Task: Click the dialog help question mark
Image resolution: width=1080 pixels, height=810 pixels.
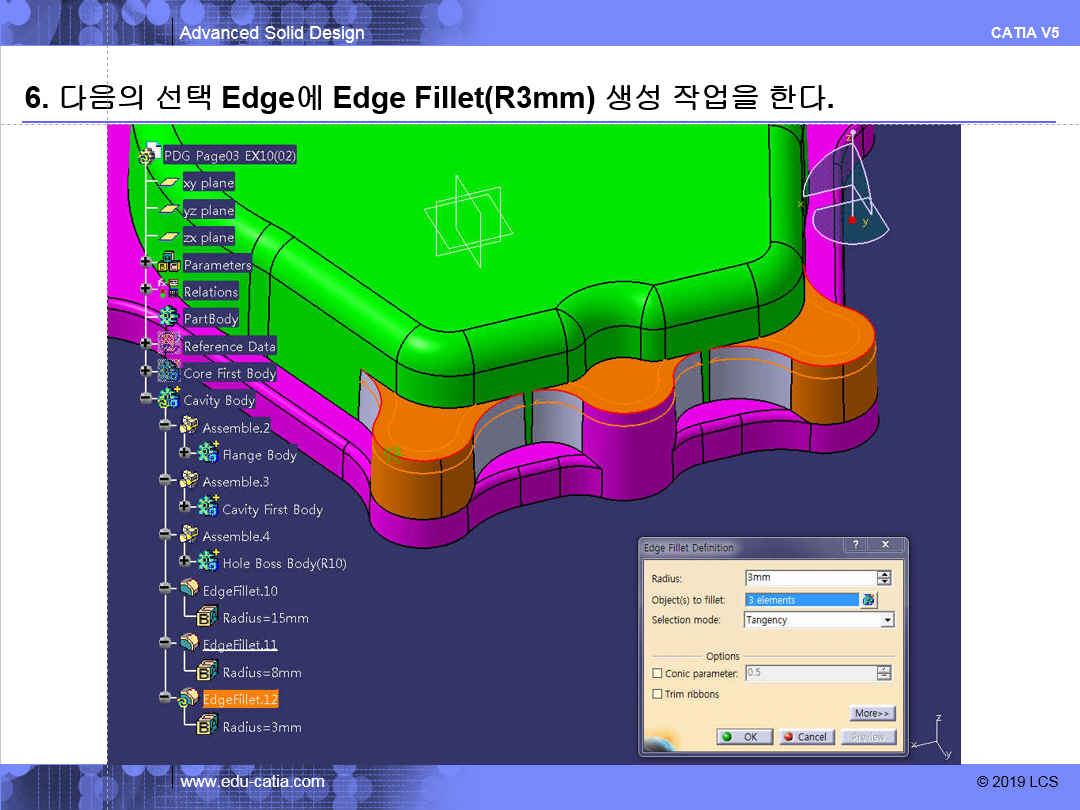Action: pyautogui.click(x=856, y=545)
